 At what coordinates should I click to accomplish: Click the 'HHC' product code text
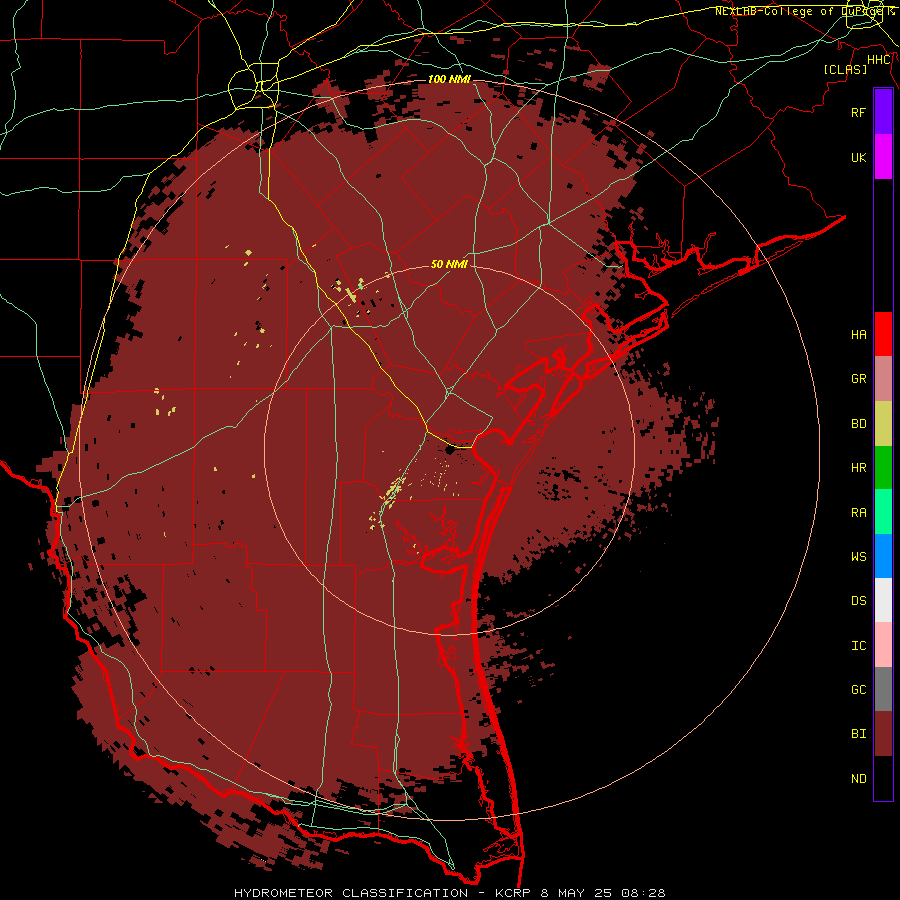(x=879, y=60)
